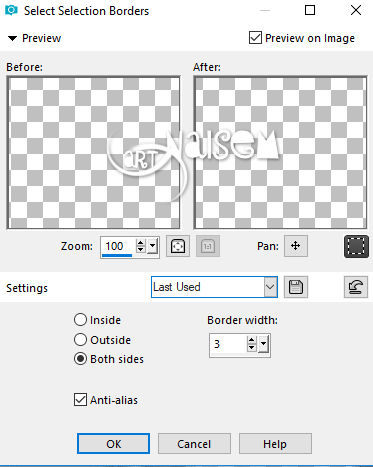Click the Pan navigate crosshair icon
This screenshot has width=373, height=467.
296,246
